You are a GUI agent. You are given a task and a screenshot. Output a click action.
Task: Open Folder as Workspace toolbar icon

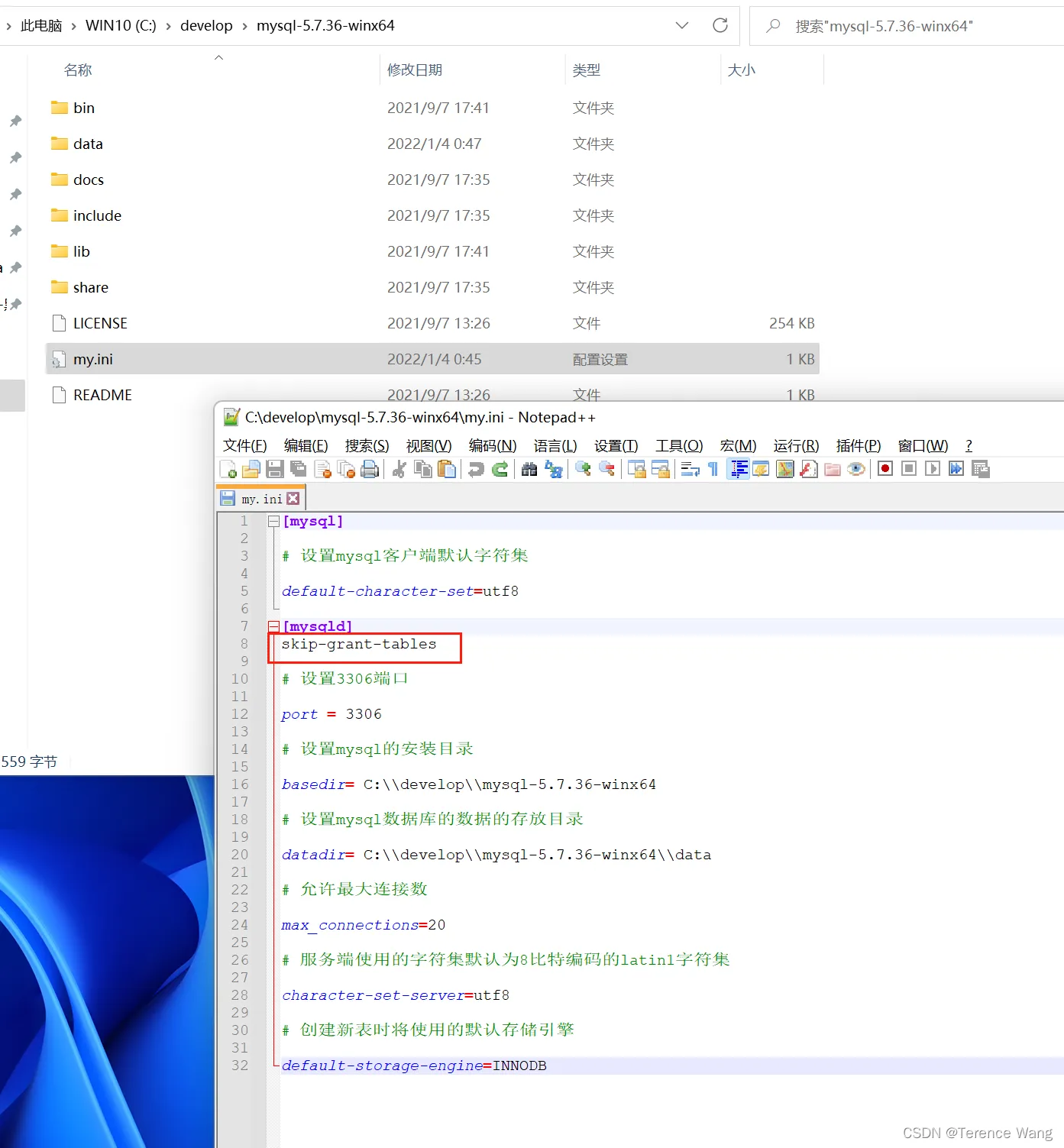(x=833, y=469)
